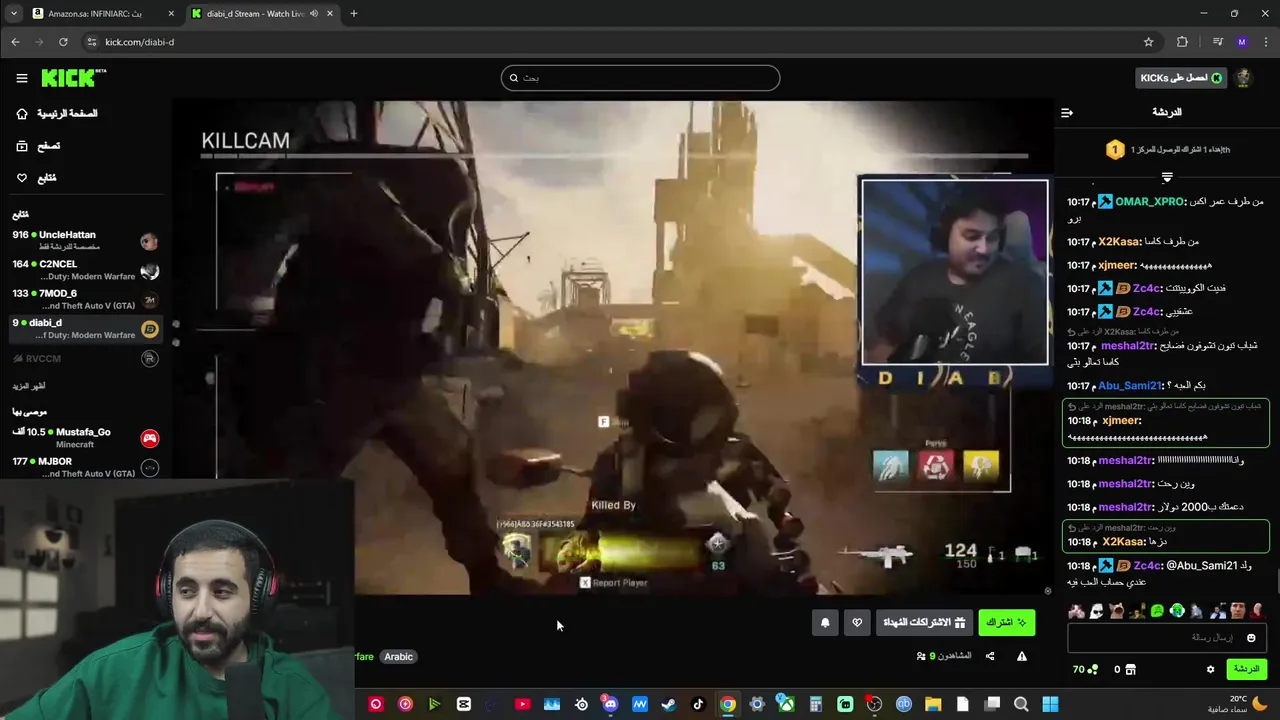Expand Show more (أظهر المزيد) followed channels
The width and height of the screenshot is (1280, 720).
[x=29, y=386]
